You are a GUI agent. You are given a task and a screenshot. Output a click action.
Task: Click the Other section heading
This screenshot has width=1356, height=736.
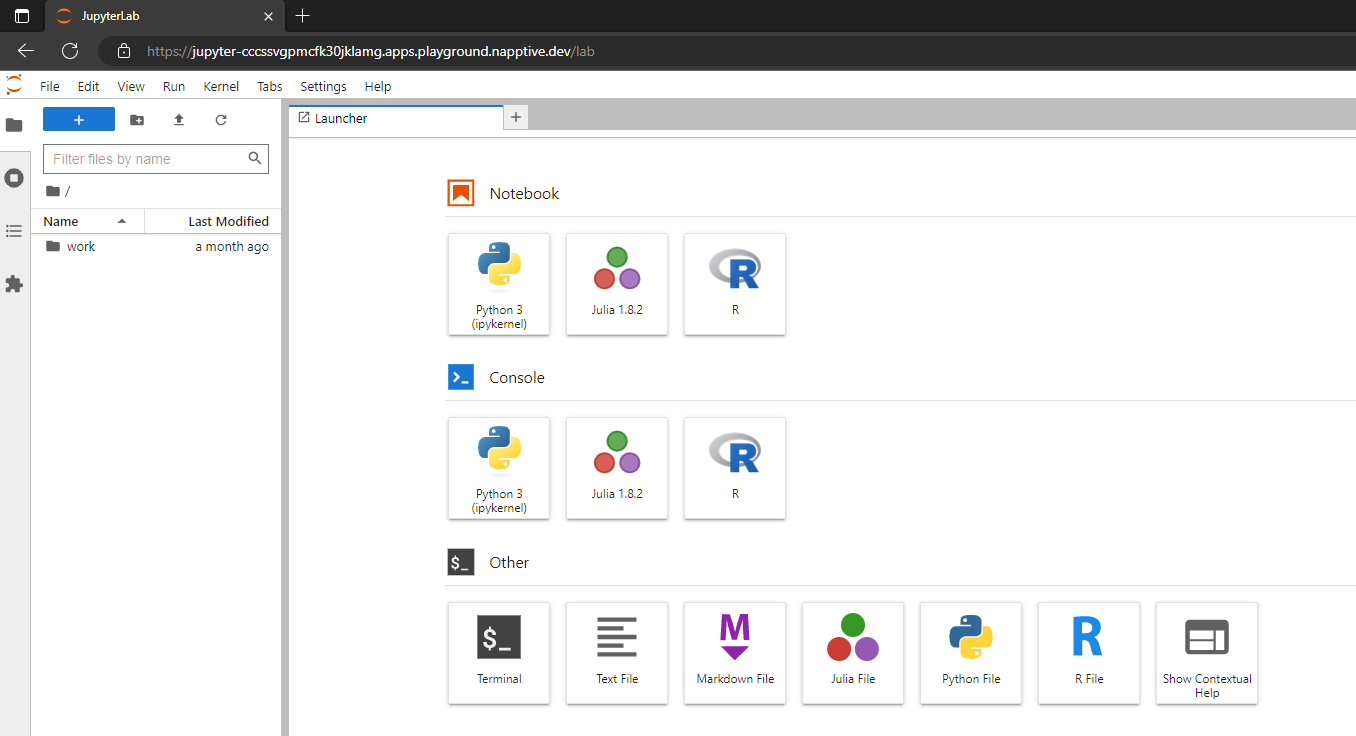click(509, 563)
